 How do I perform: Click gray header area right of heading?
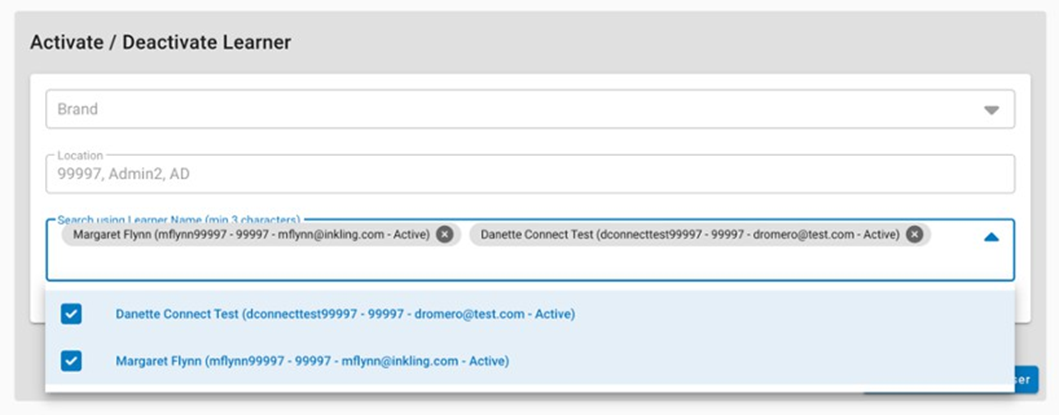[x=650, y=43]
